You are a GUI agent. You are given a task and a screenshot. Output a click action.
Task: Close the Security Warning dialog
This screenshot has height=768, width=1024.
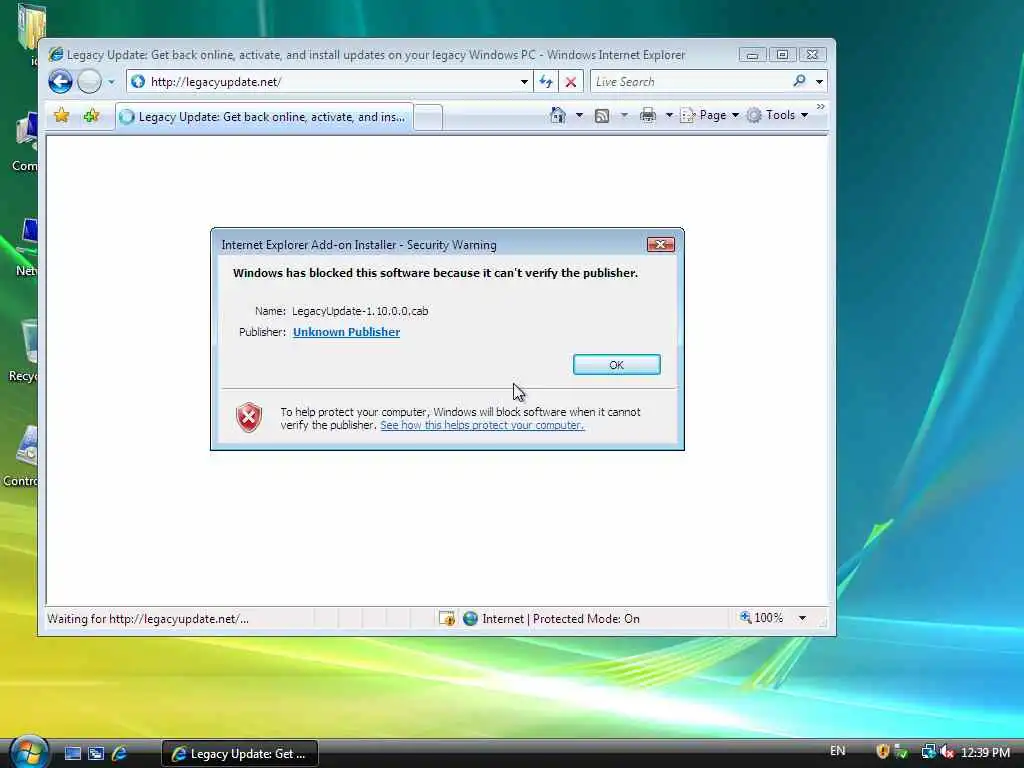click(660, 244)
